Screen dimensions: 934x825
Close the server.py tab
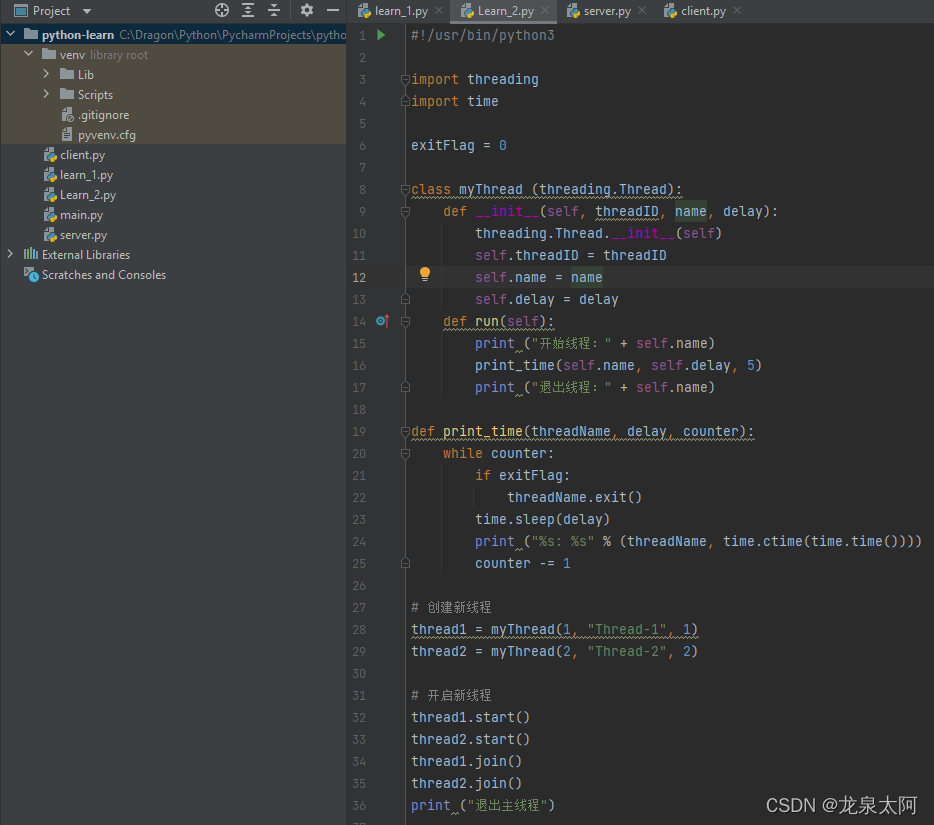click(642, 10)
